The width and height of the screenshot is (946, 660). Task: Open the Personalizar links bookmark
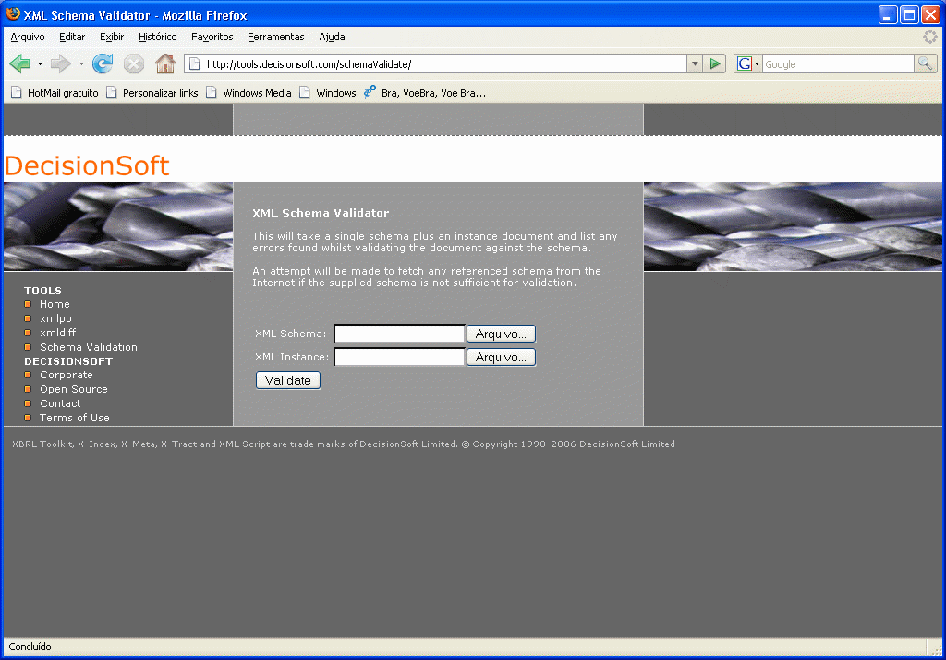(153, 93)
